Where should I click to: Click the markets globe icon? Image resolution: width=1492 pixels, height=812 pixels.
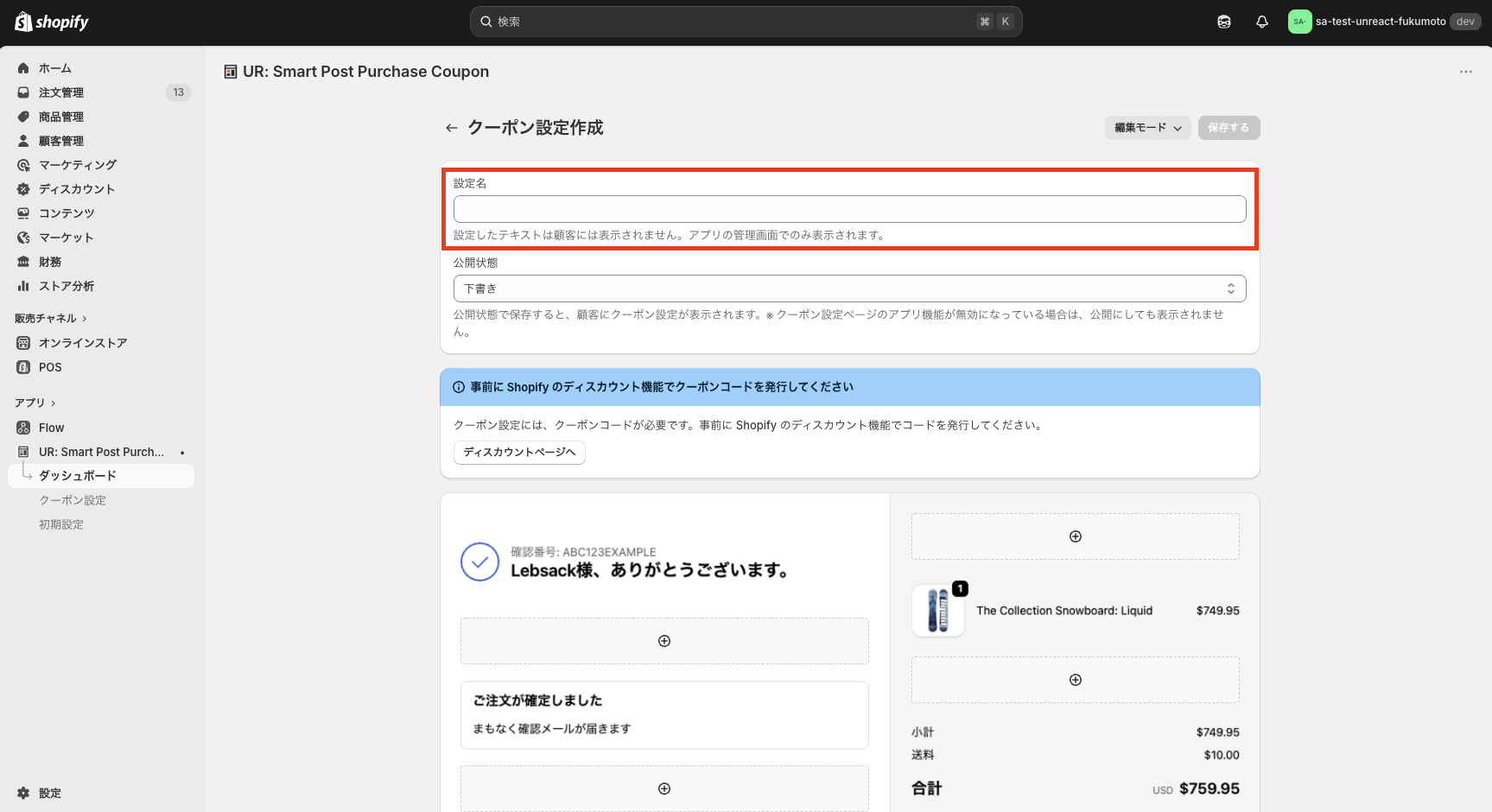tap(23, 238)
